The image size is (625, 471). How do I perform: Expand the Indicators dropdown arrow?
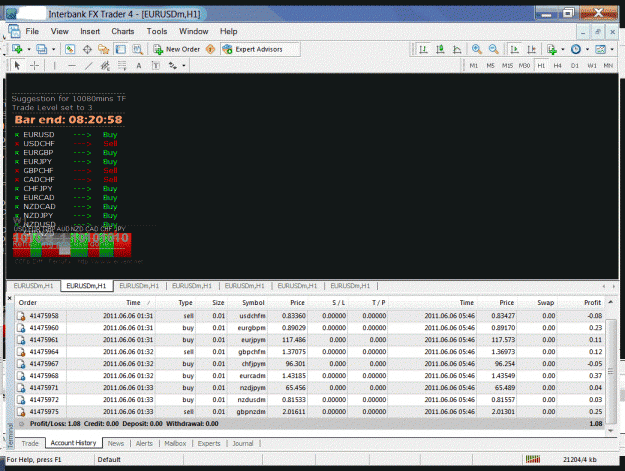563,49
